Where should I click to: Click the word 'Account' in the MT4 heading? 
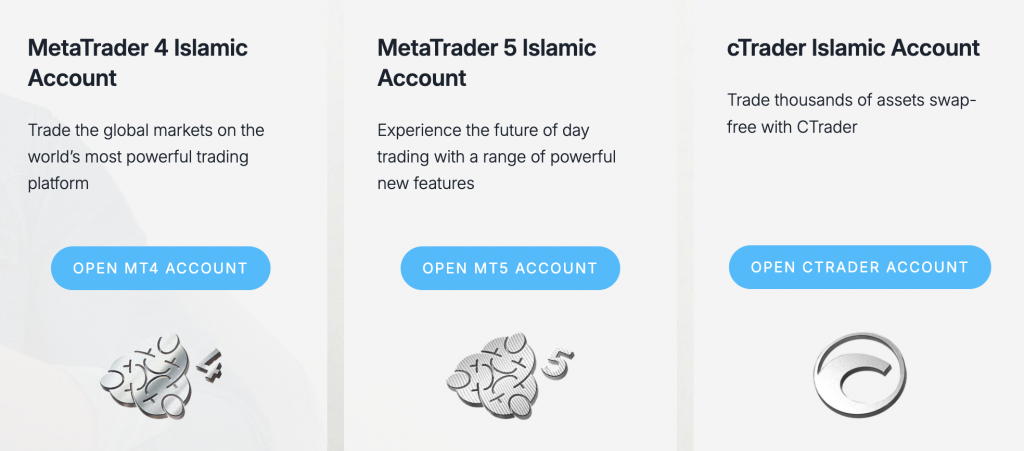pos(72,78)
